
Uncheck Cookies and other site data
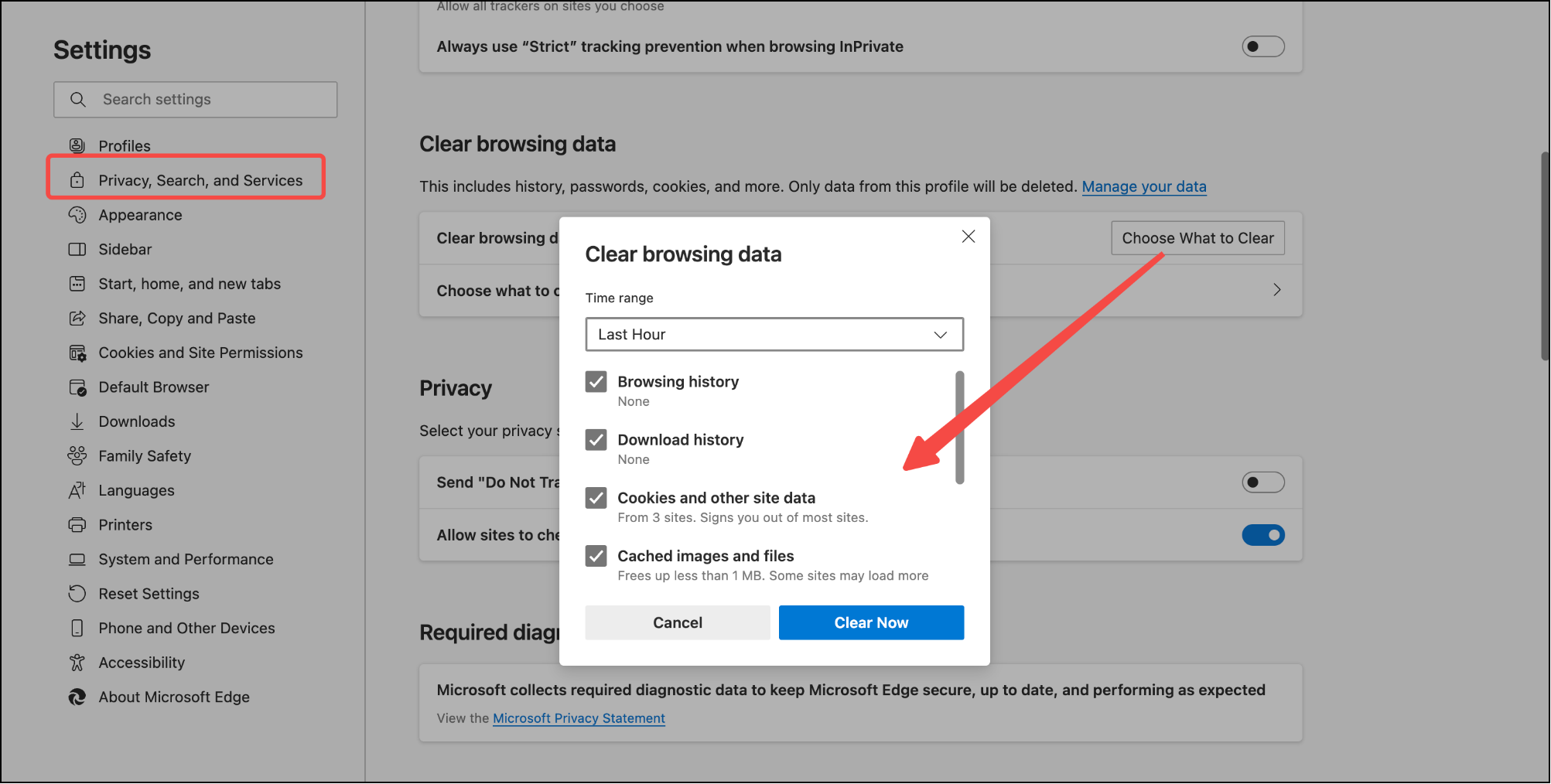[x=596, y=498]
